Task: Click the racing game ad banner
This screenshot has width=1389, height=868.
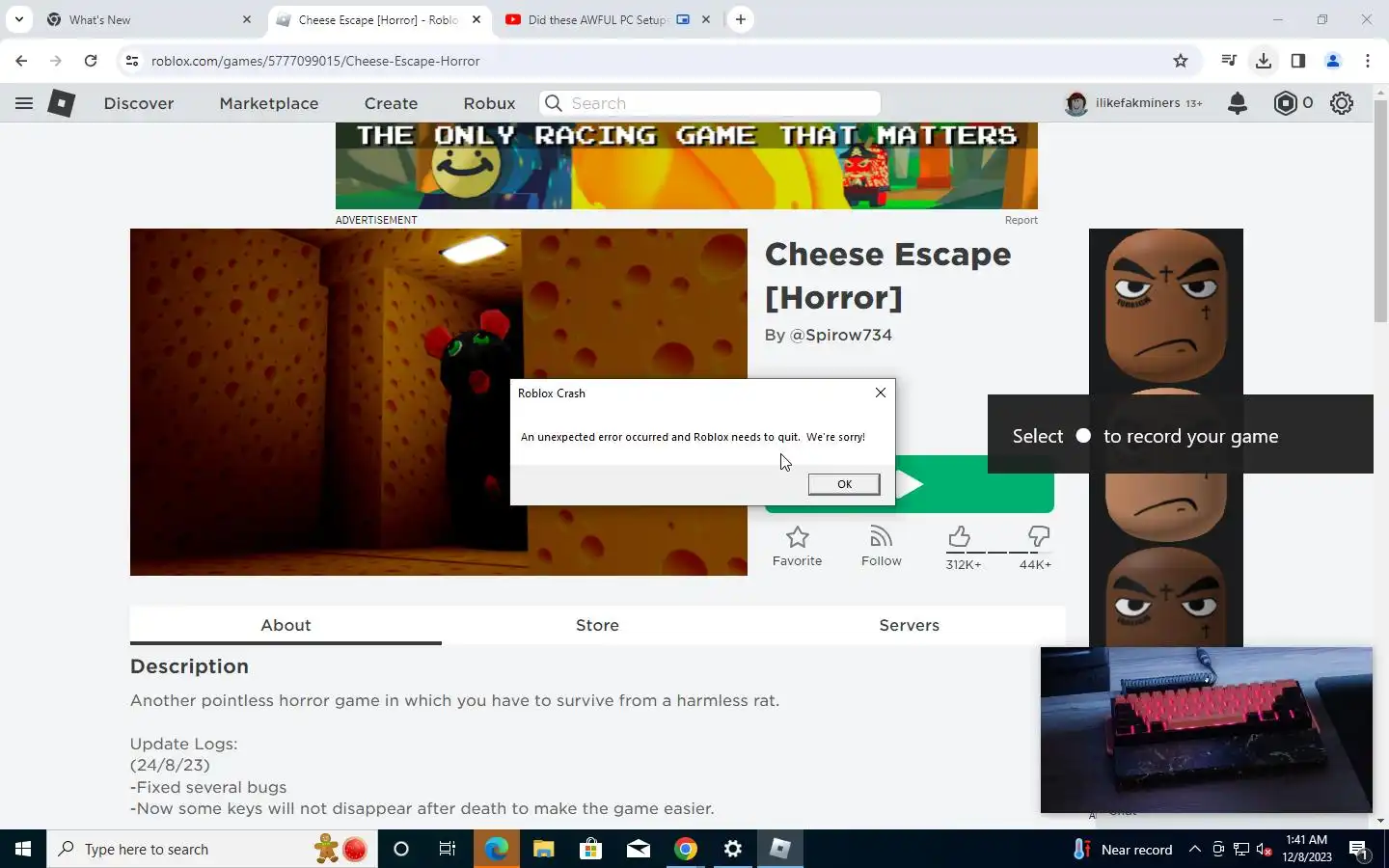Action: 686,166
